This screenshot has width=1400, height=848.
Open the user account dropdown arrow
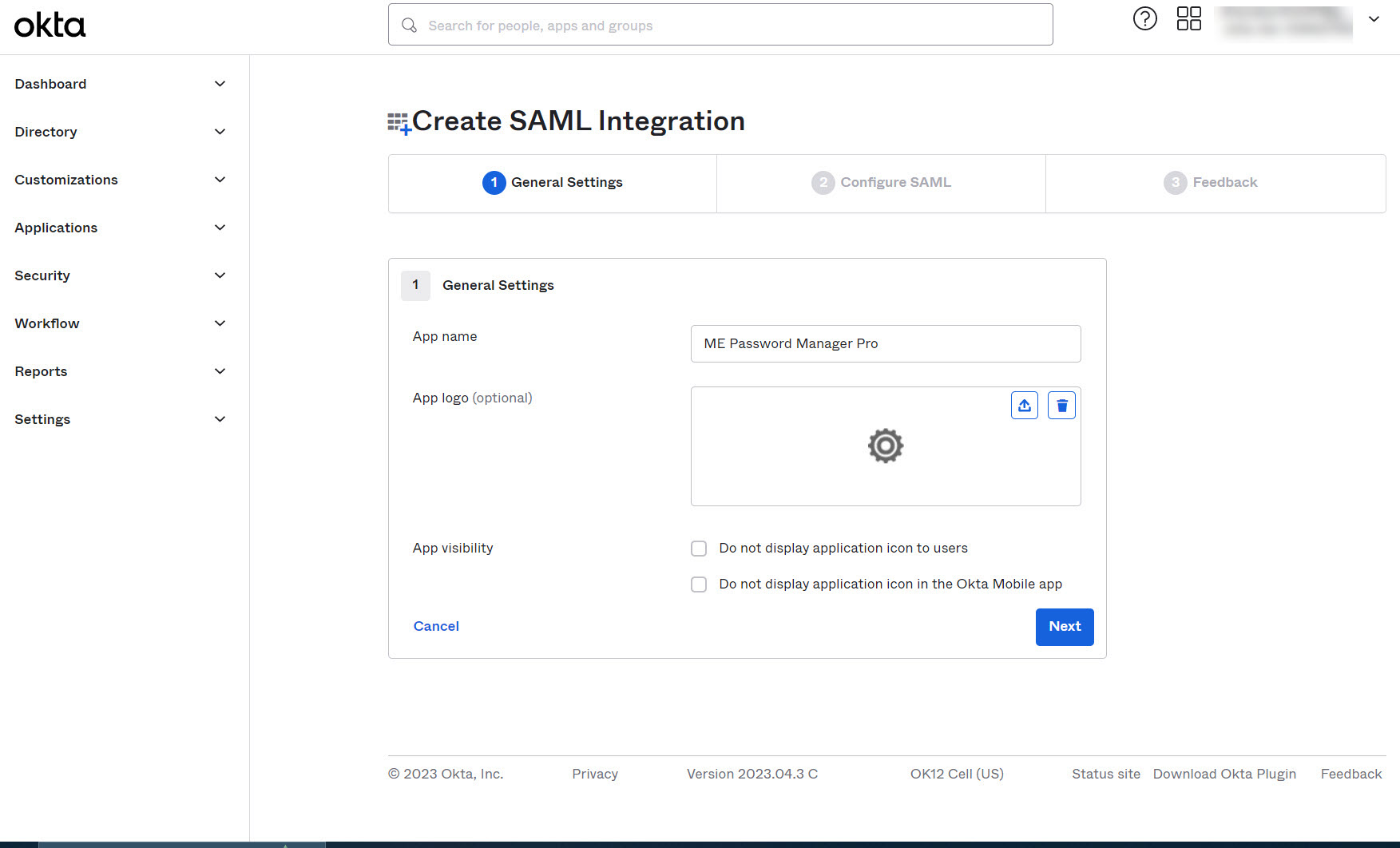[1374, 20]
